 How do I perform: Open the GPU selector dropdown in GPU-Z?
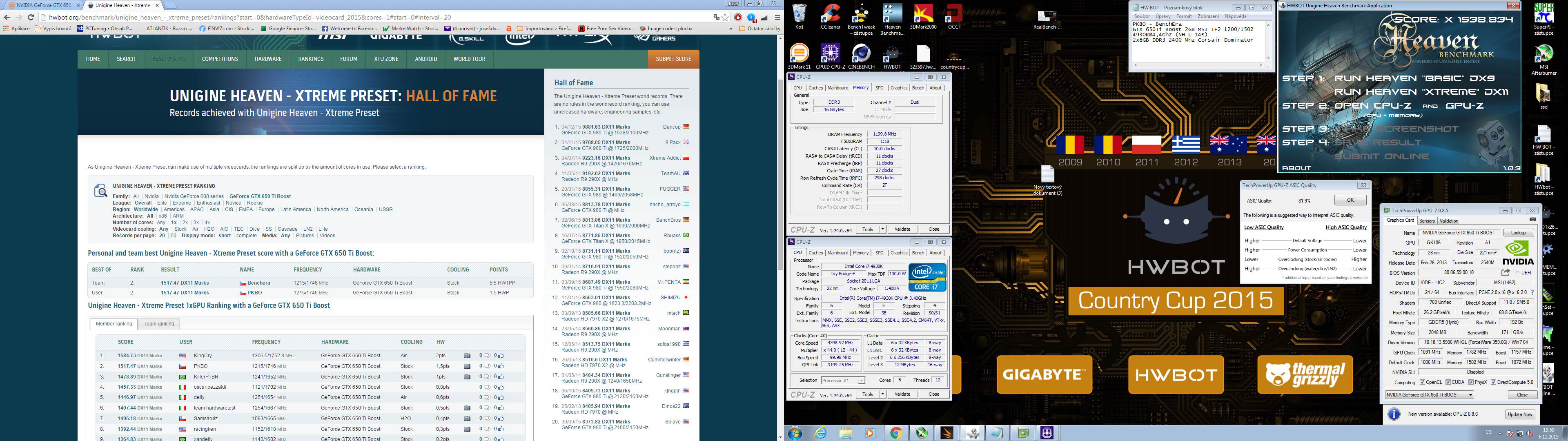[1429, 395]
